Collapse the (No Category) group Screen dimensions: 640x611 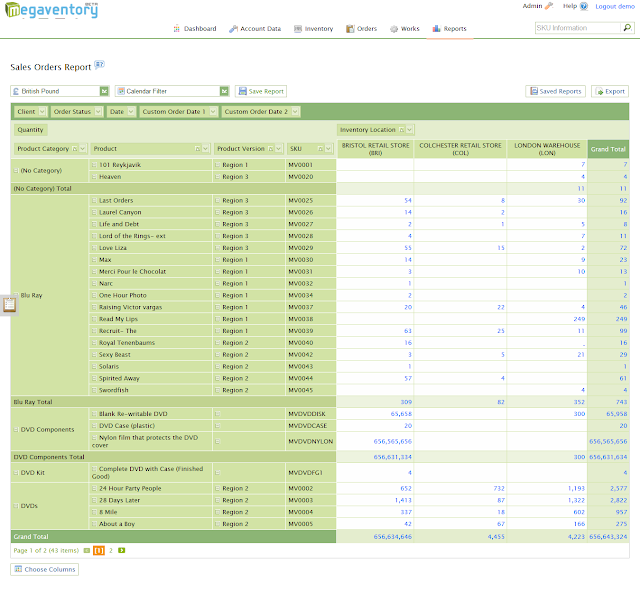16,171
